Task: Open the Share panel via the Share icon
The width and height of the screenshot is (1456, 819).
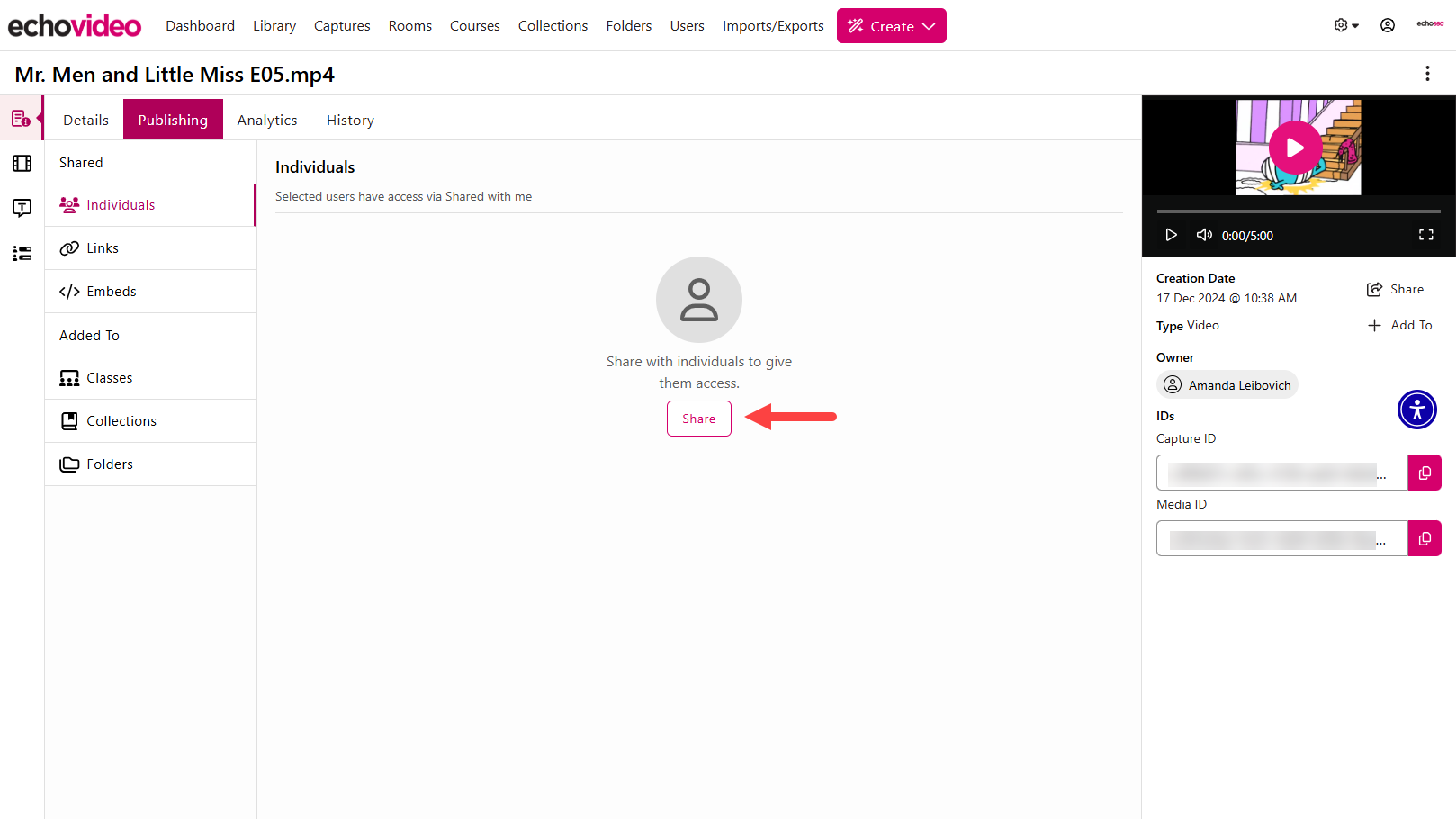Action: (x=1374, y=288)
